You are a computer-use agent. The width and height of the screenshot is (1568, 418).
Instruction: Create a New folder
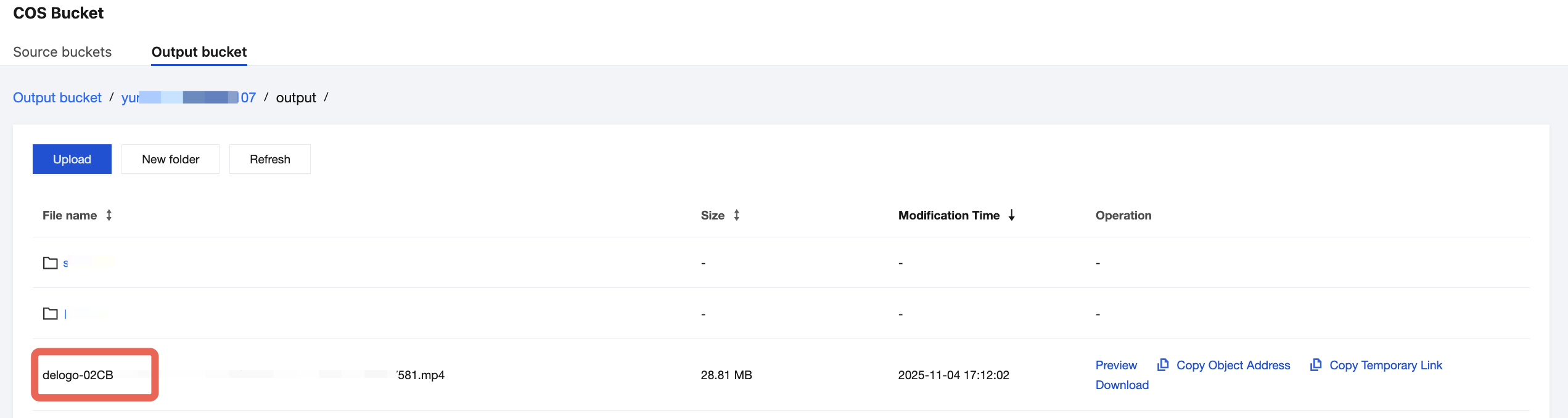point(170,159)
